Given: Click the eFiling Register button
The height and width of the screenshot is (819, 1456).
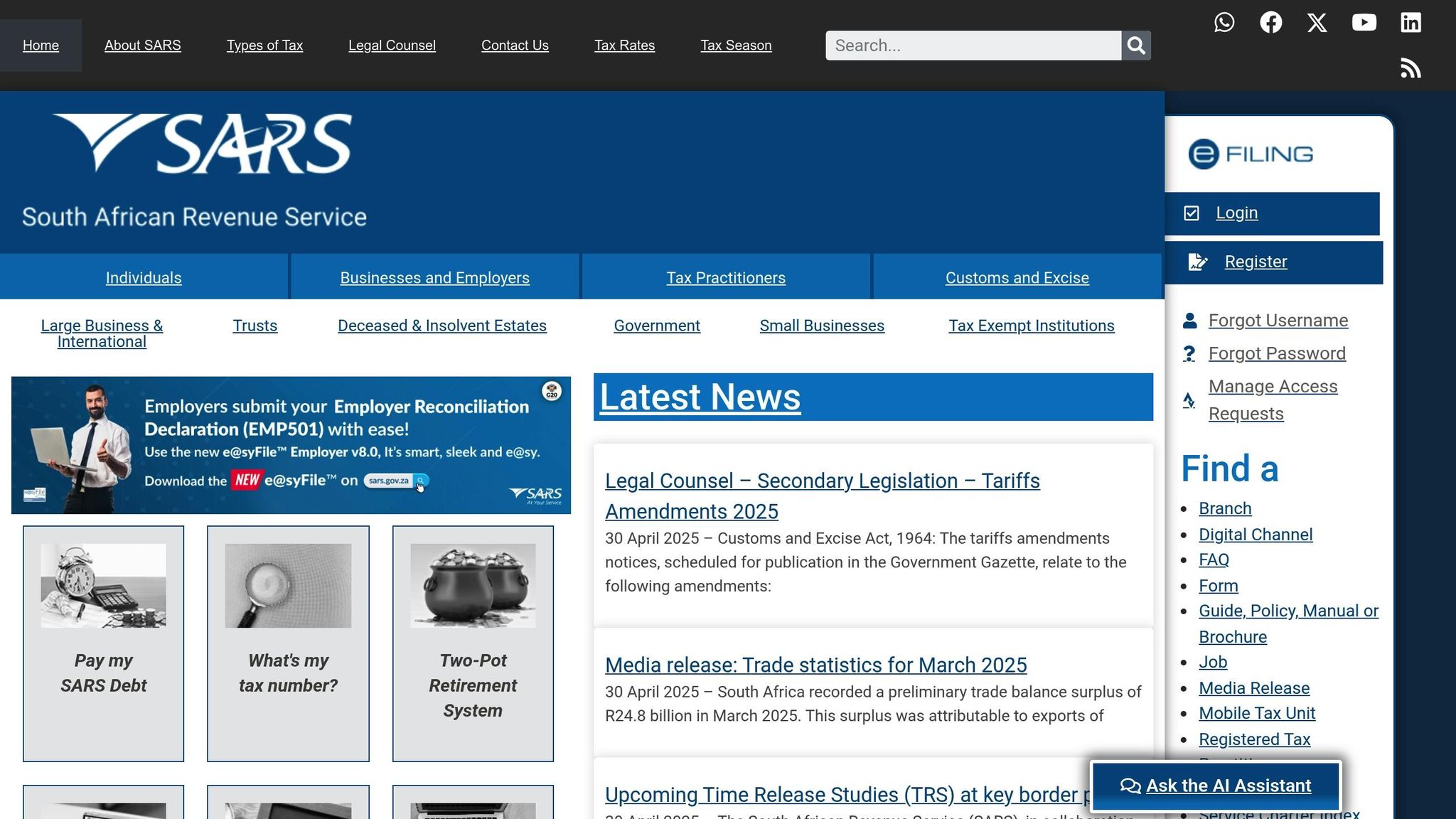Looking at the screenshot, I should (x=1274, y=262).
